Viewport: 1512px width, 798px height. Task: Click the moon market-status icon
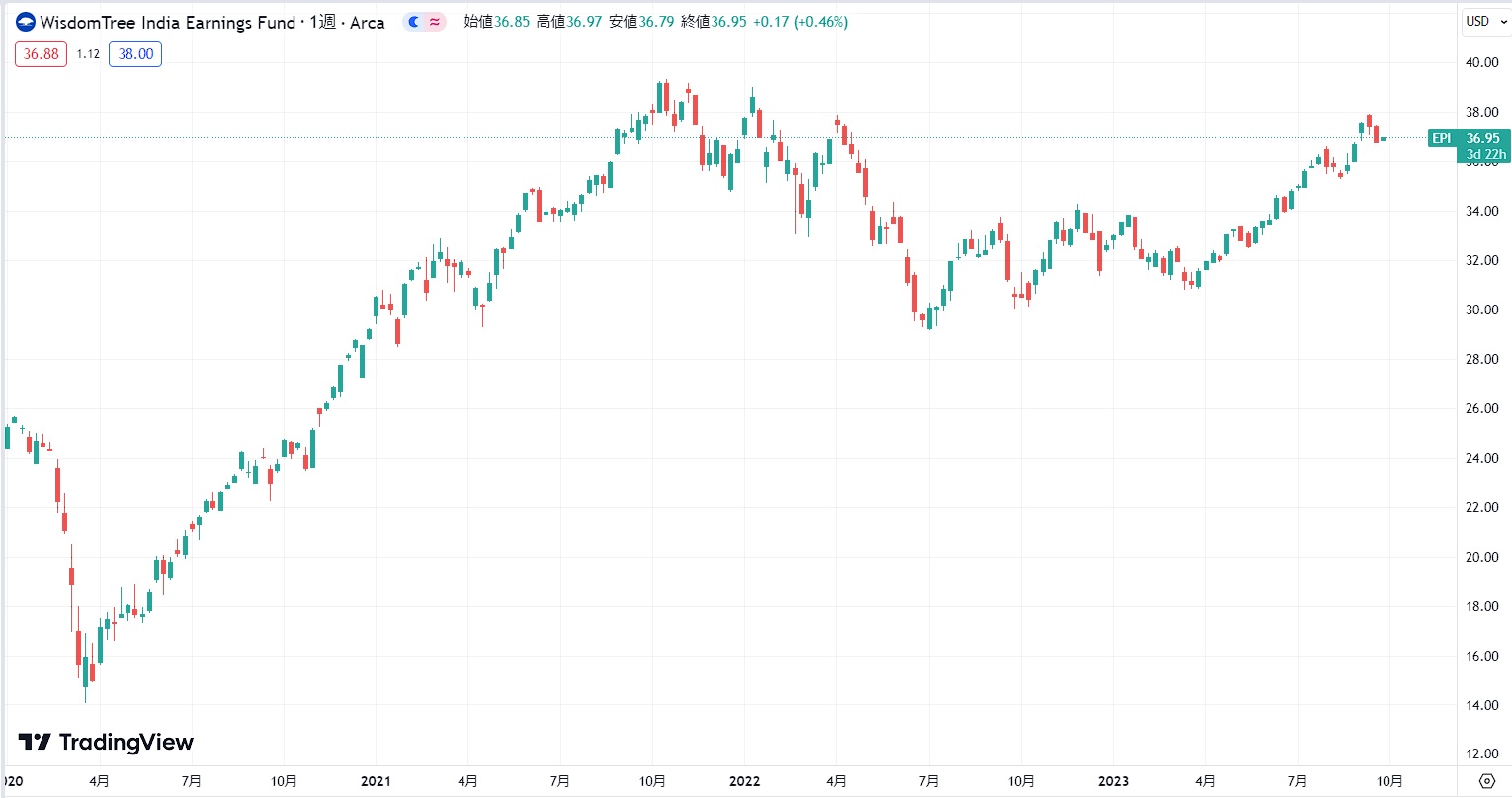[x=414, y=22]
